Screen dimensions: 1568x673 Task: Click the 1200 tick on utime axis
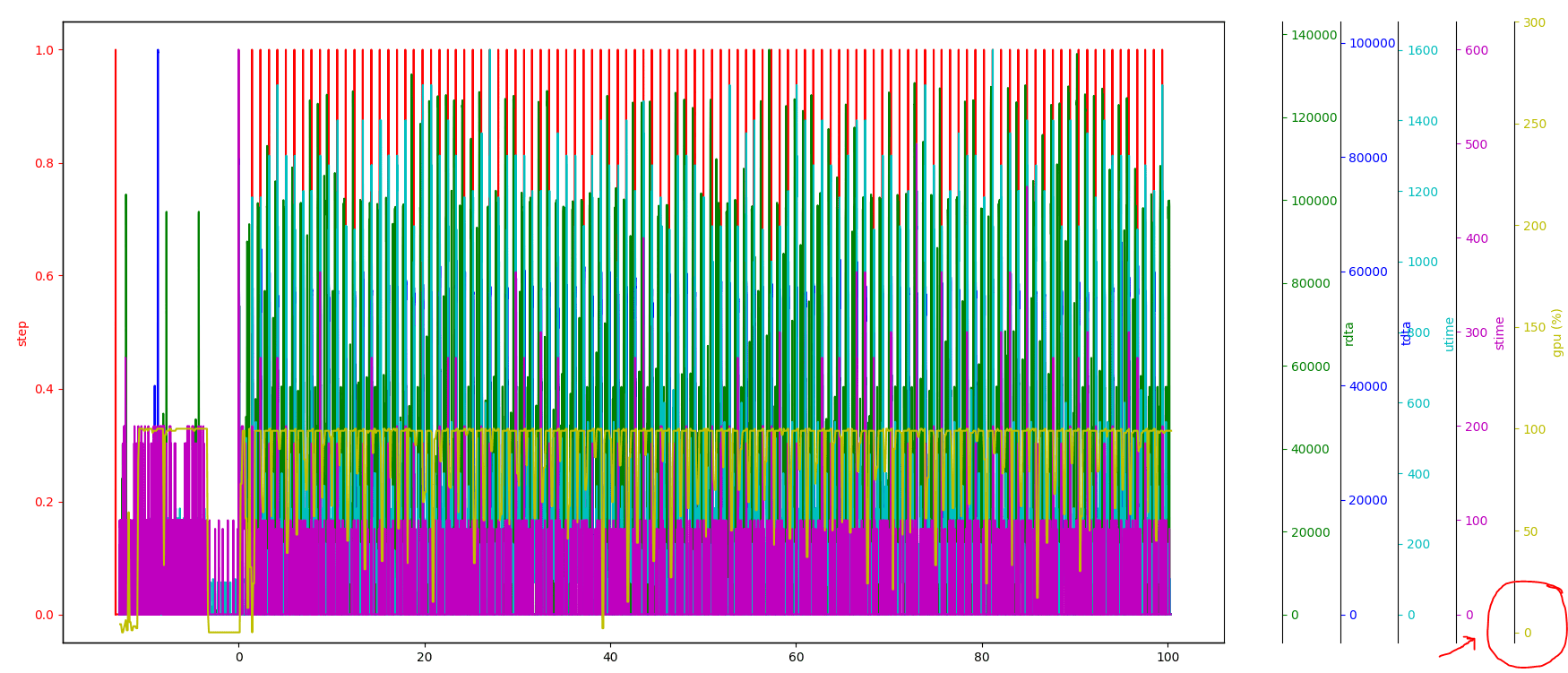tap(1423, 192)
